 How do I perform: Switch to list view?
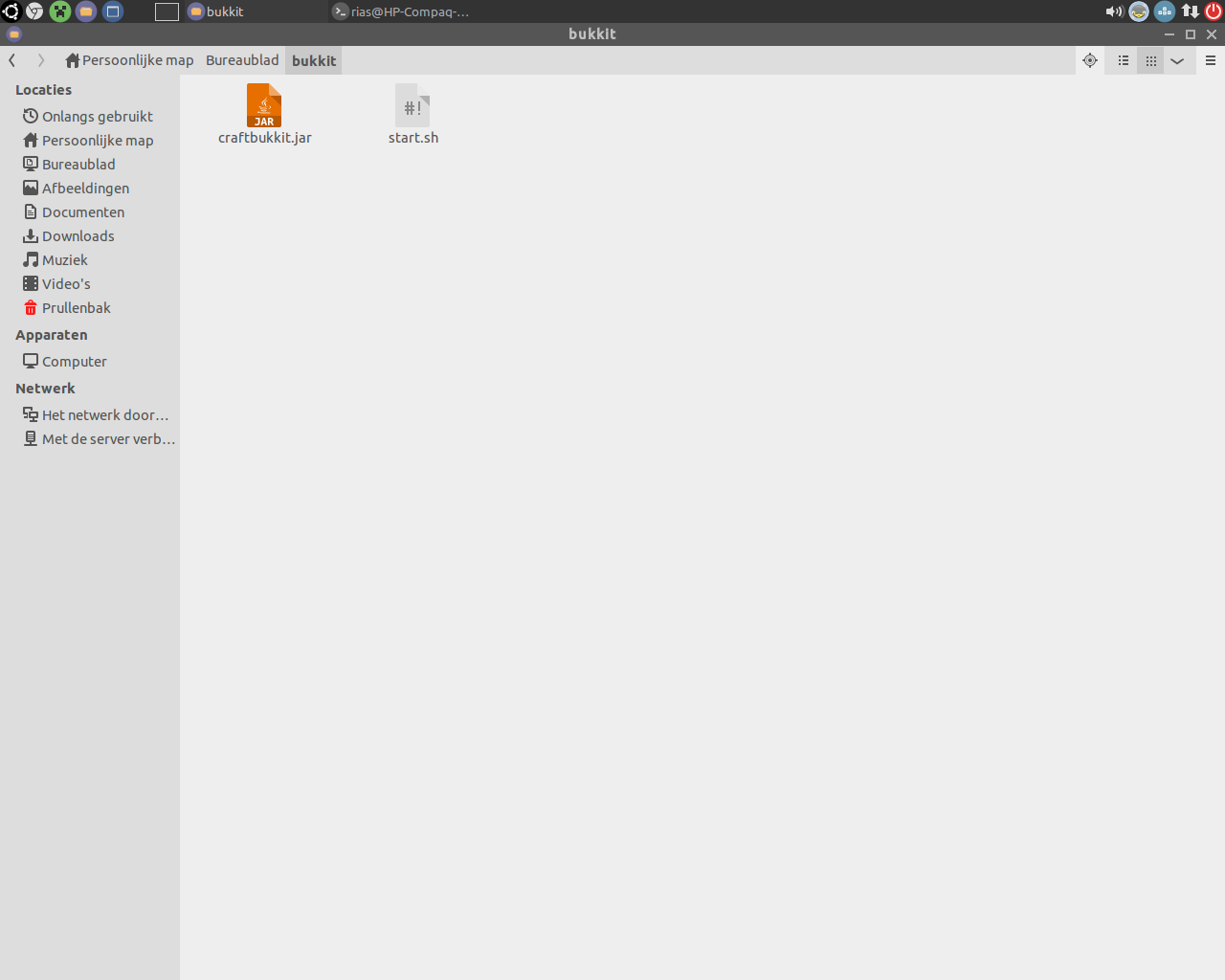click(1123, 60)
